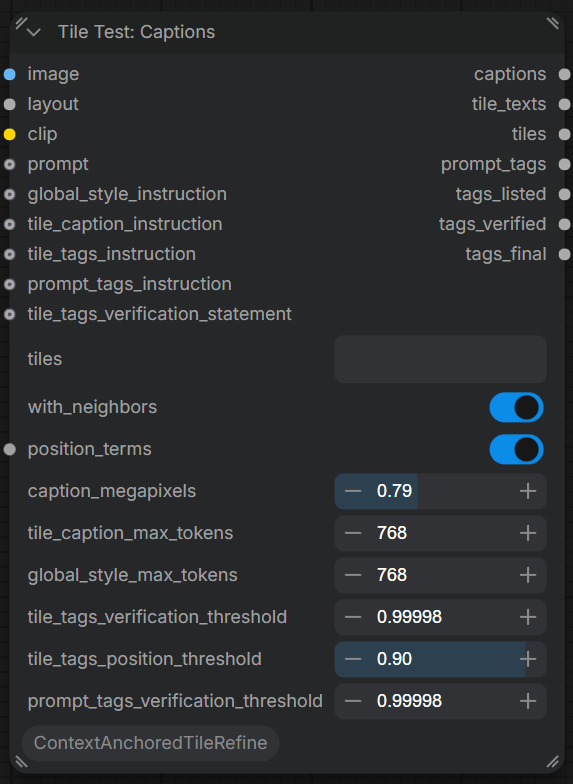Click the prompt_tags output socket

coord(564,164)
